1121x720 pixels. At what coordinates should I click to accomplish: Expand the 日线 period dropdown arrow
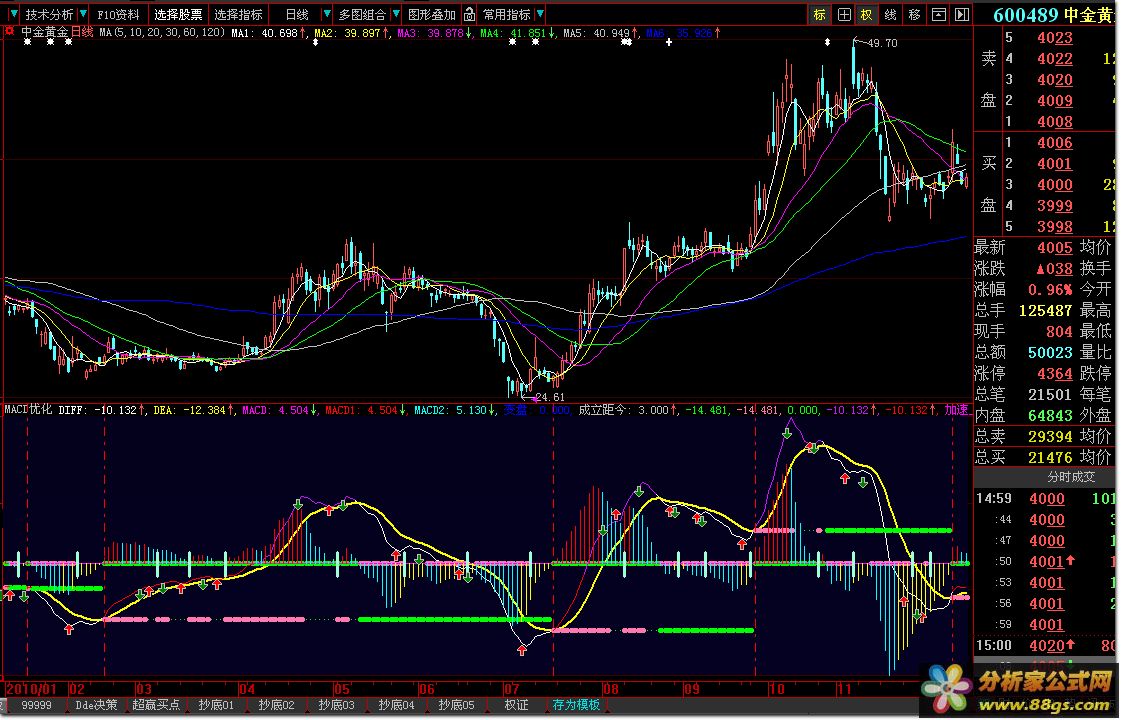[x=327, y=14]
